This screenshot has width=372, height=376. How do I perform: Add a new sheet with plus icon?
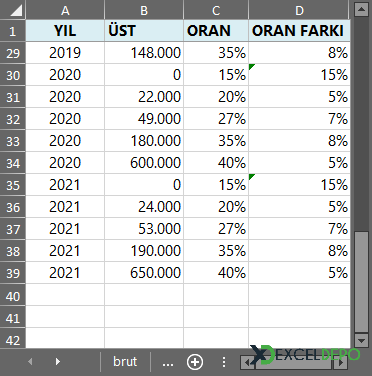click(195, 362)
